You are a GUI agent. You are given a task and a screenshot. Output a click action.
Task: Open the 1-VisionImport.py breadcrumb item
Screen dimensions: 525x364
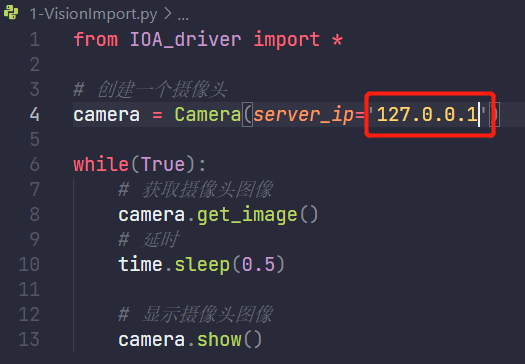click(93, 14)
